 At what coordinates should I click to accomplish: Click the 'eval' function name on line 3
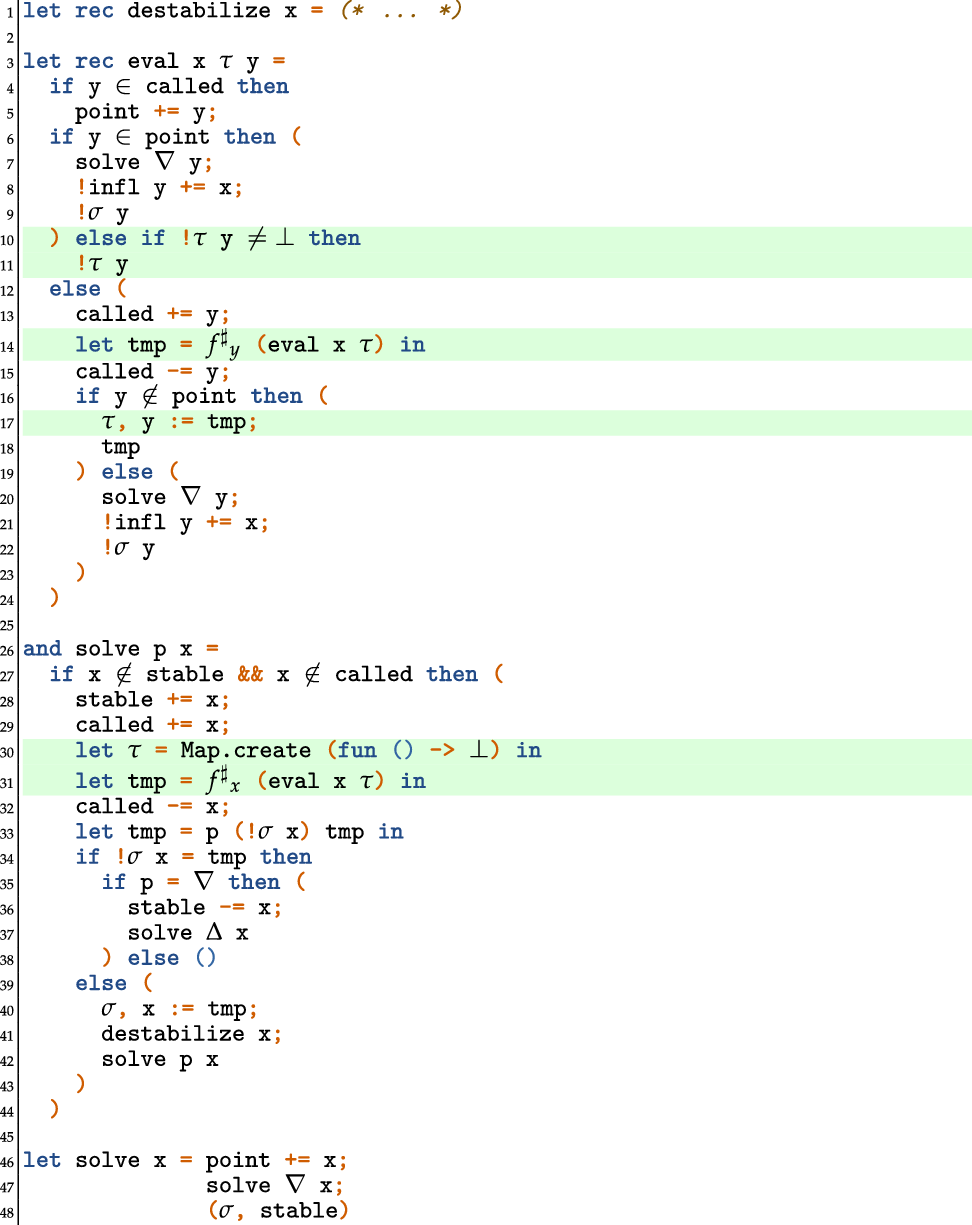coord(153,62)
